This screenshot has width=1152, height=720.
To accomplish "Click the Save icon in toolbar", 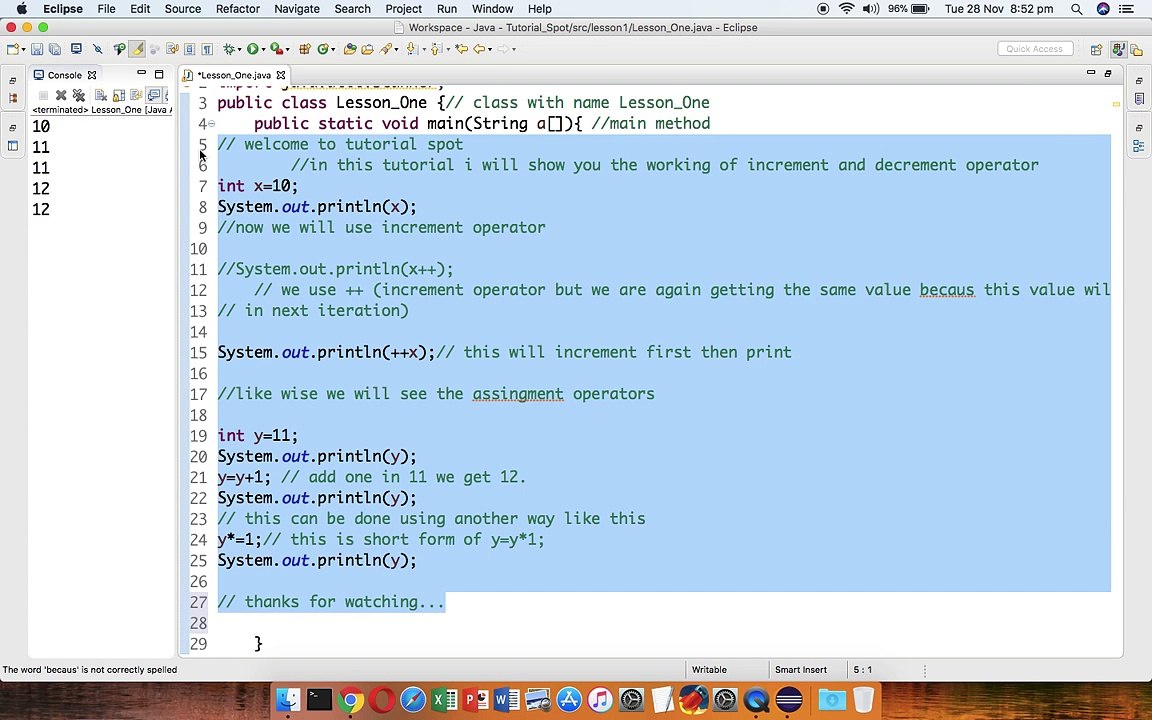I will [x=37, y=49].
